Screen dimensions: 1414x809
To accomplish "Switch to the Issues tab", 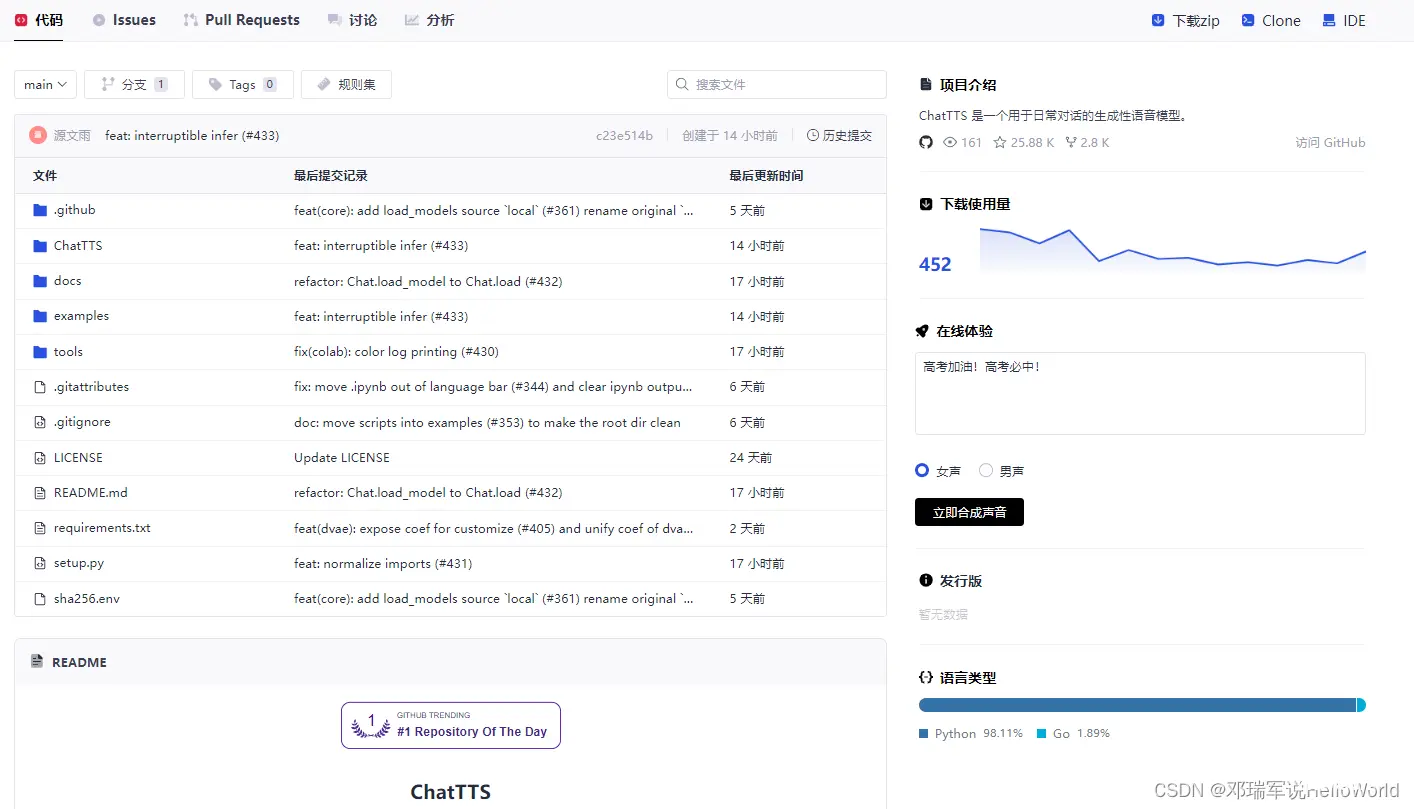I will (x=124, y=20).
